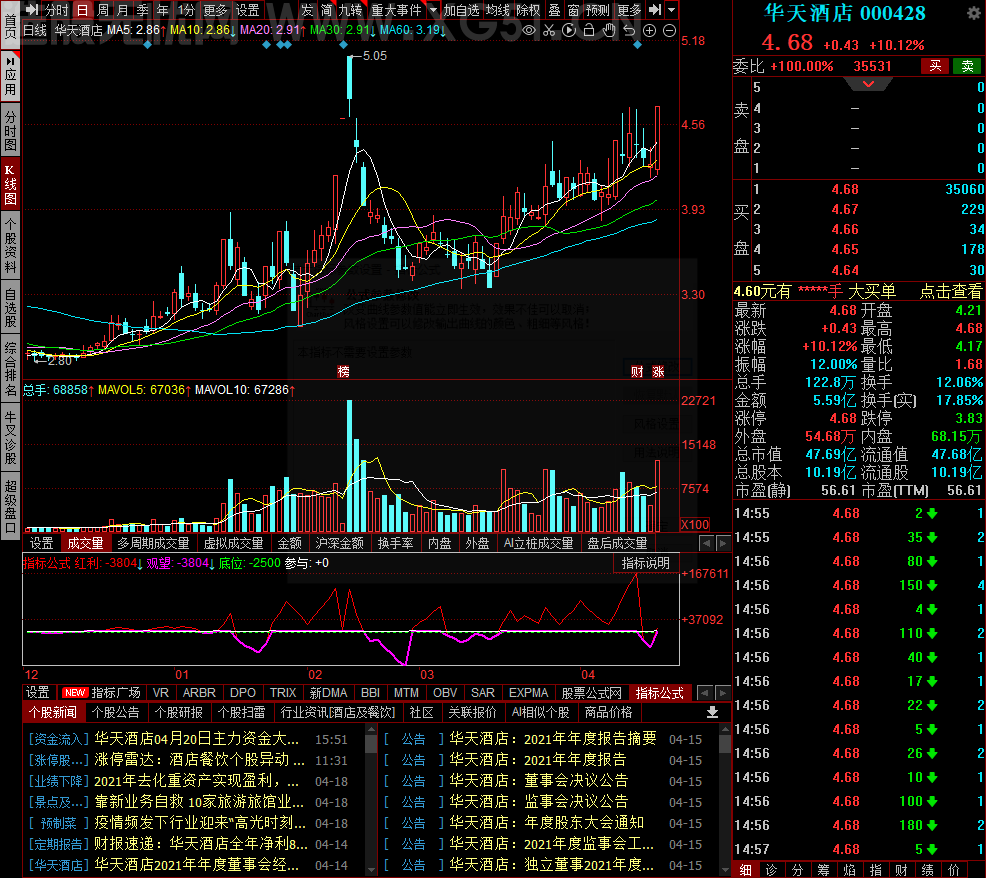Viewport: 986px width, 878px height.
Task: Toggle 叠 overlay button
Action: 554,10
